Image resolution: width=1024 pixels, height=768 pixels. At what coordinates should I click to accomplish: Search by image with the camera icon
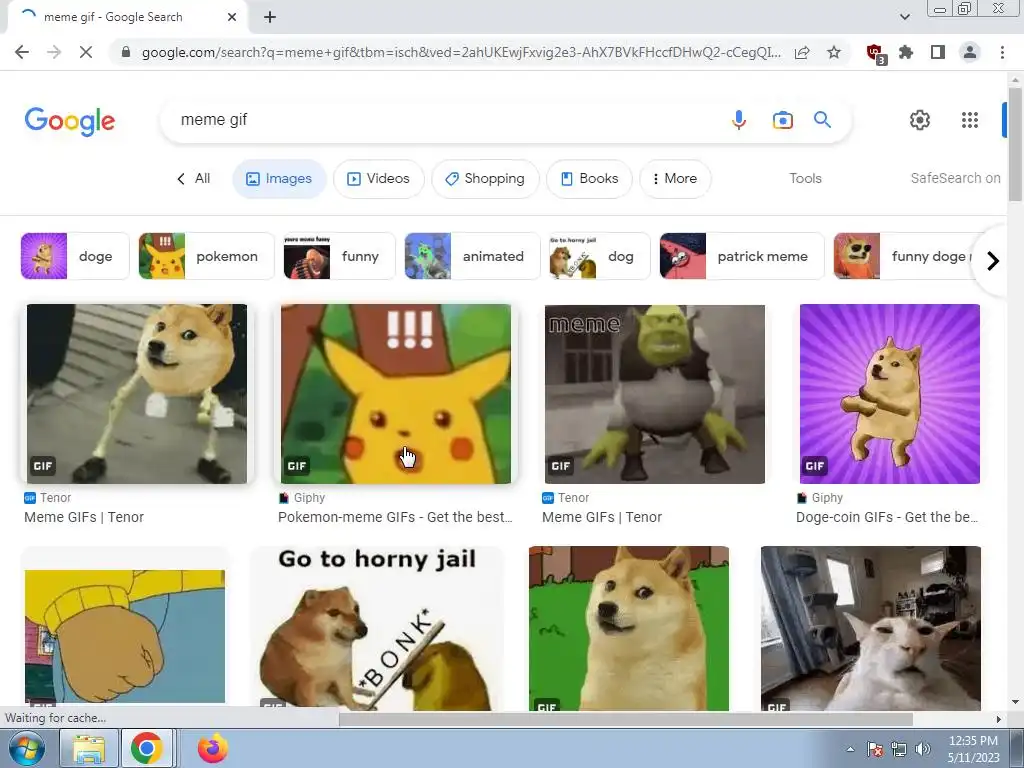coord(782,120)
